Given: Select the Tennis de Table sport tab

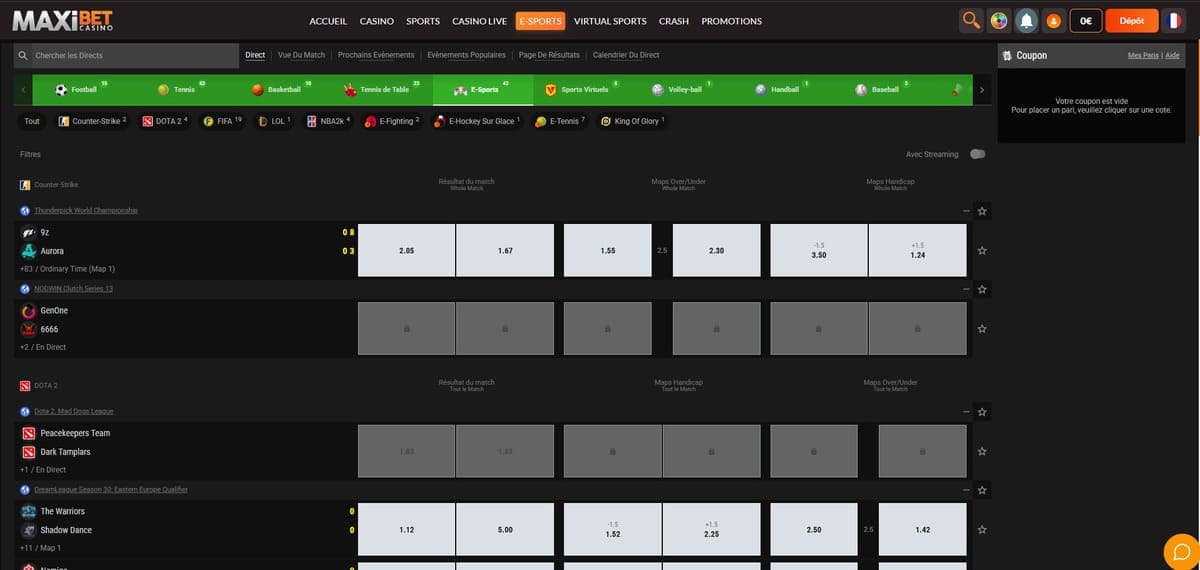Looking at the screenshot, I should [x=384, y=89].
